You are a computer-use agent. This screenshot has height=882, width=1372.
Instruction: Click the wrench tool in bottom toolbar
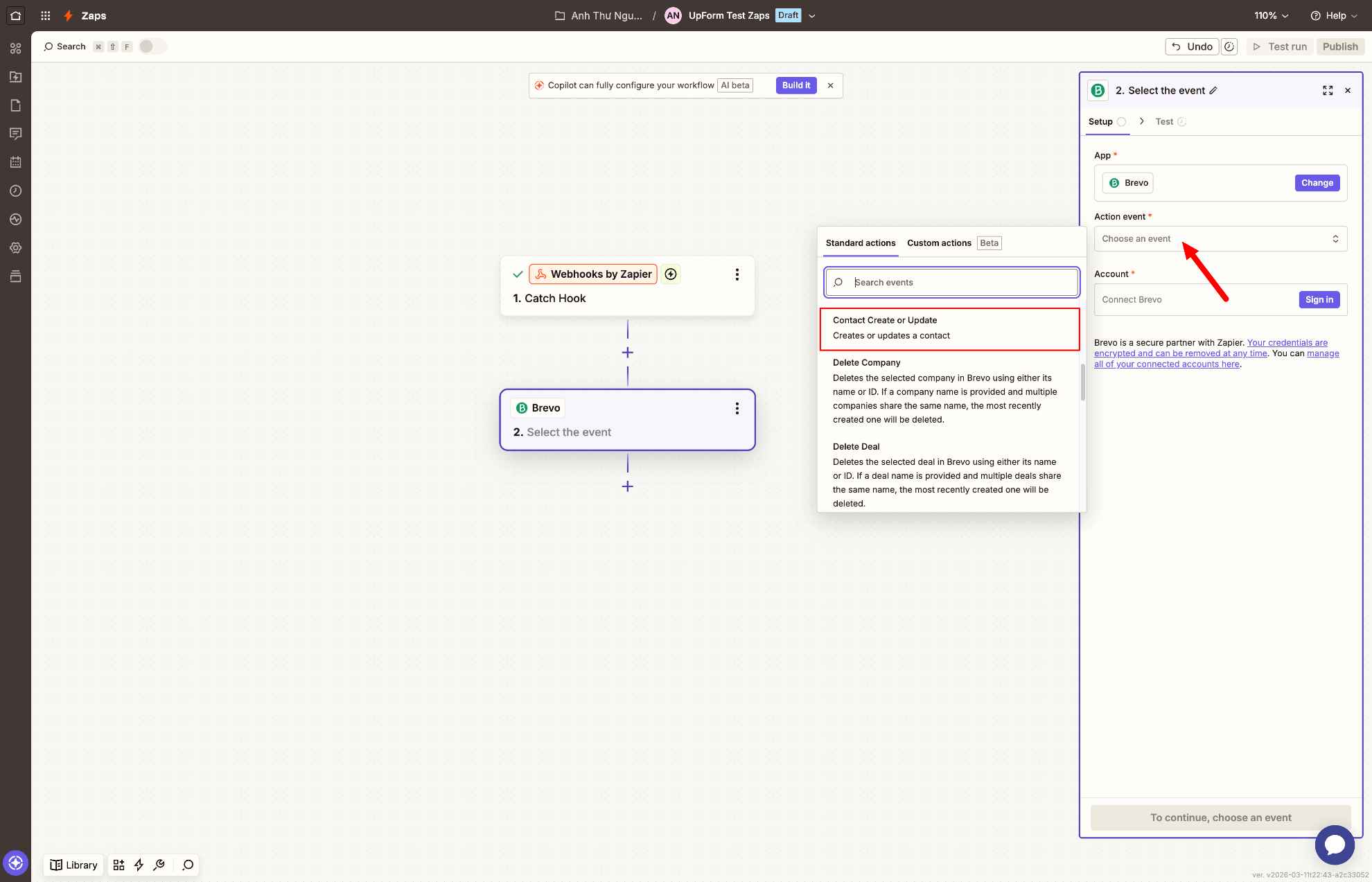click(159, 865)
